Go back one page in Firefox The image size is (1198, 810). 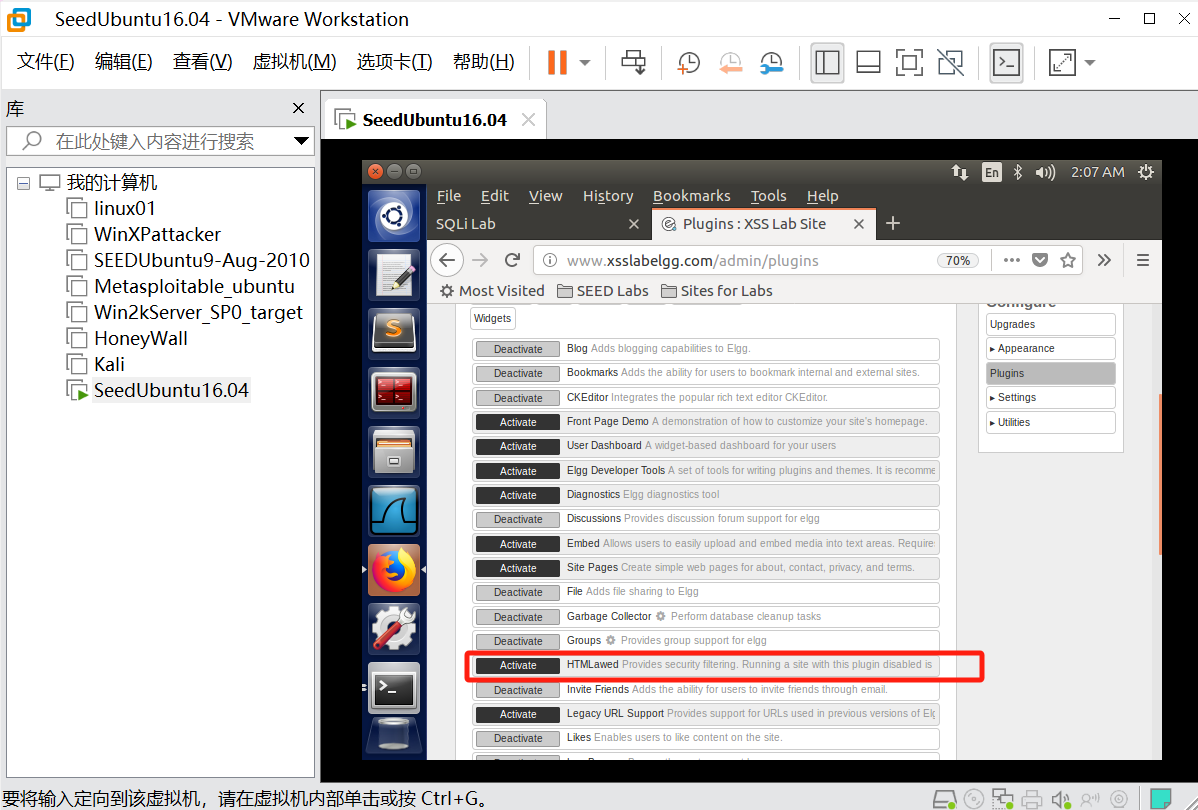click(x=448, y=261)
